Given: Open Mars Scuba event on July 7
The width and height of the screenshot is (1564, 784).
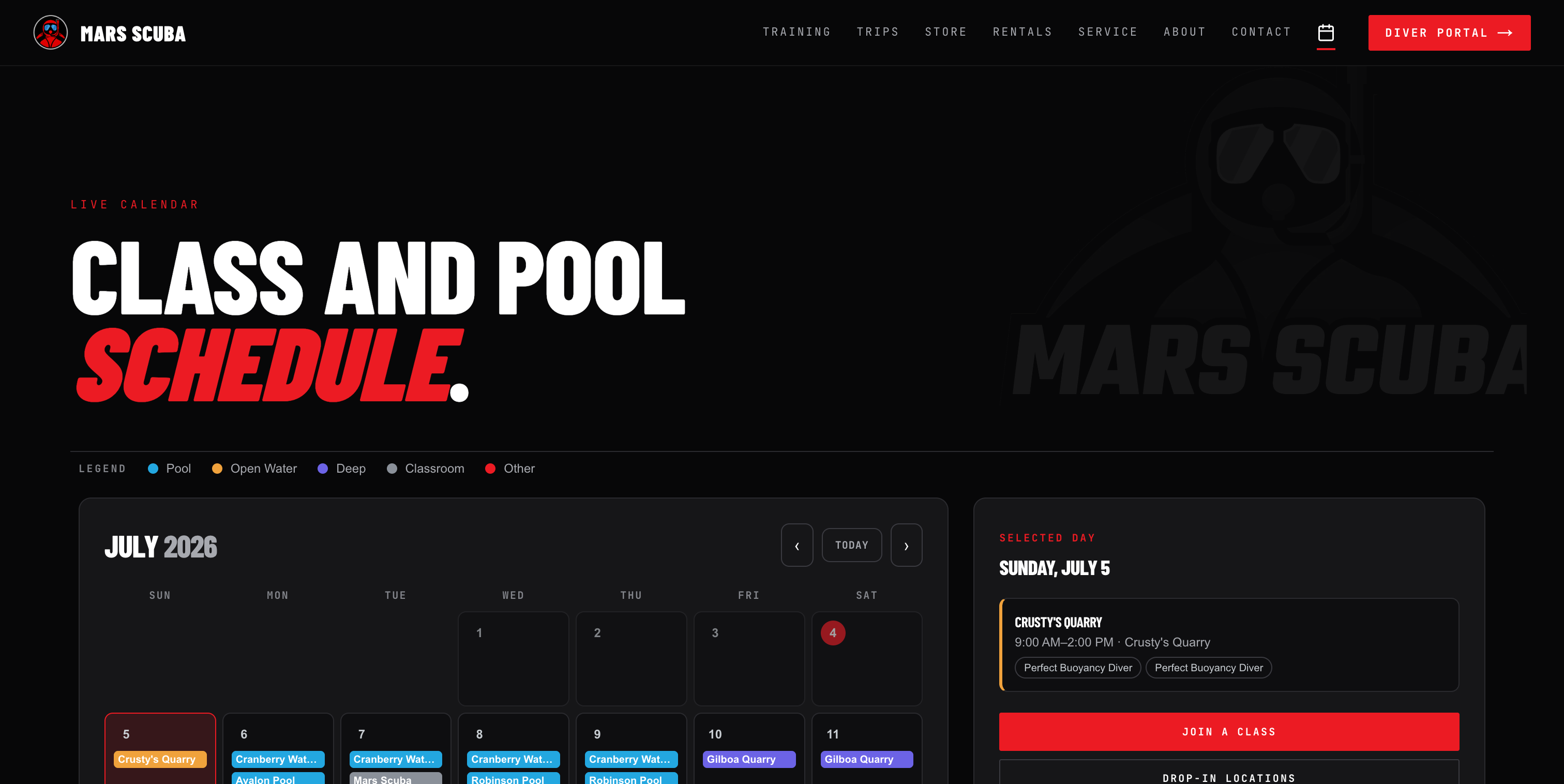Looking at the screenshot, I should coord(395,778).
